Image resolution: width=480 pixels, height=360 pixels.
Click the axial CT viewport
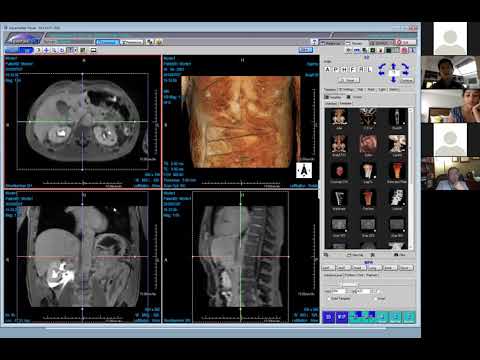coord(83,122)
